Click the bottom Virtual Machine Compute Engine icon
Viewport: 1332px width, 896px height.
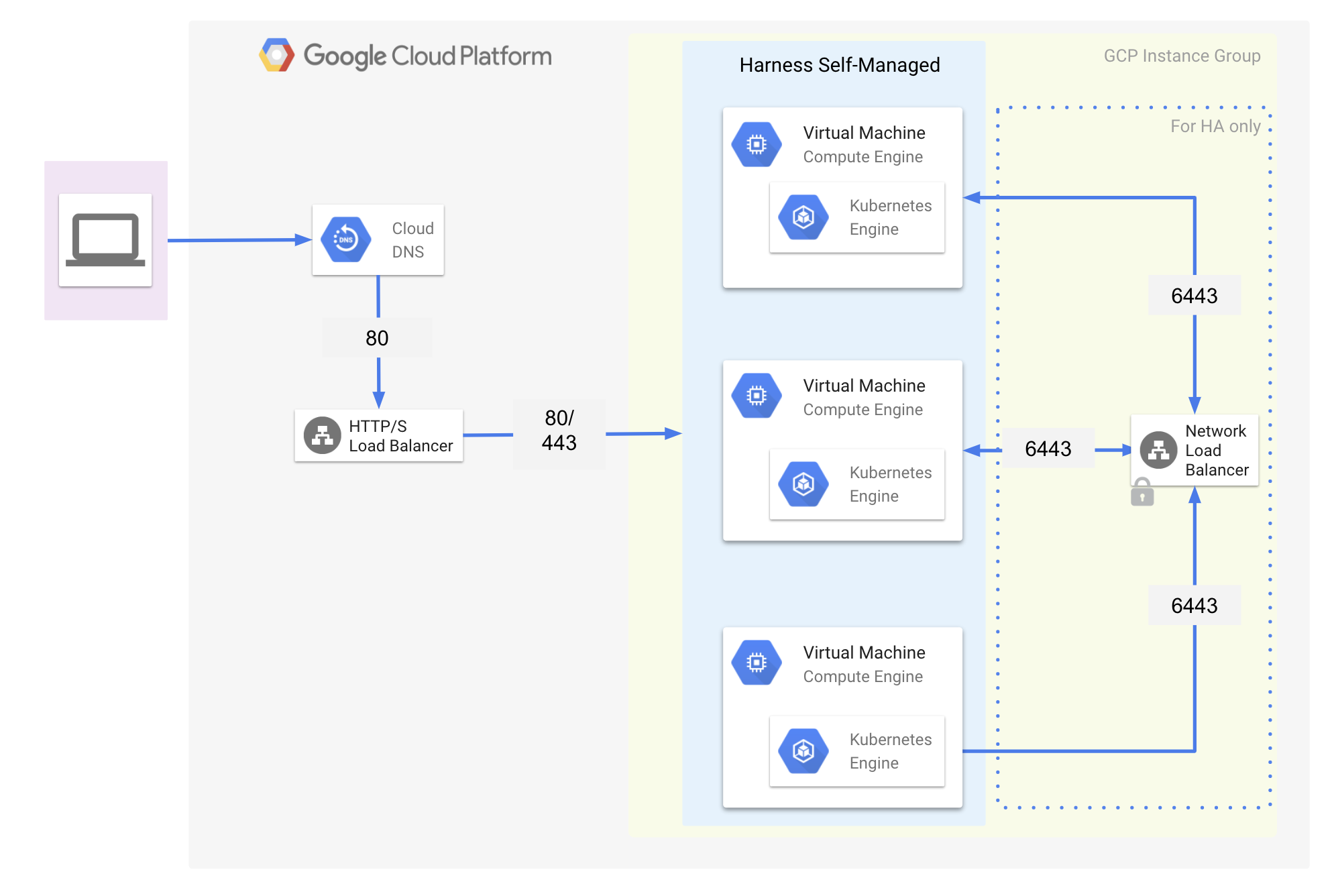[757, 663]
